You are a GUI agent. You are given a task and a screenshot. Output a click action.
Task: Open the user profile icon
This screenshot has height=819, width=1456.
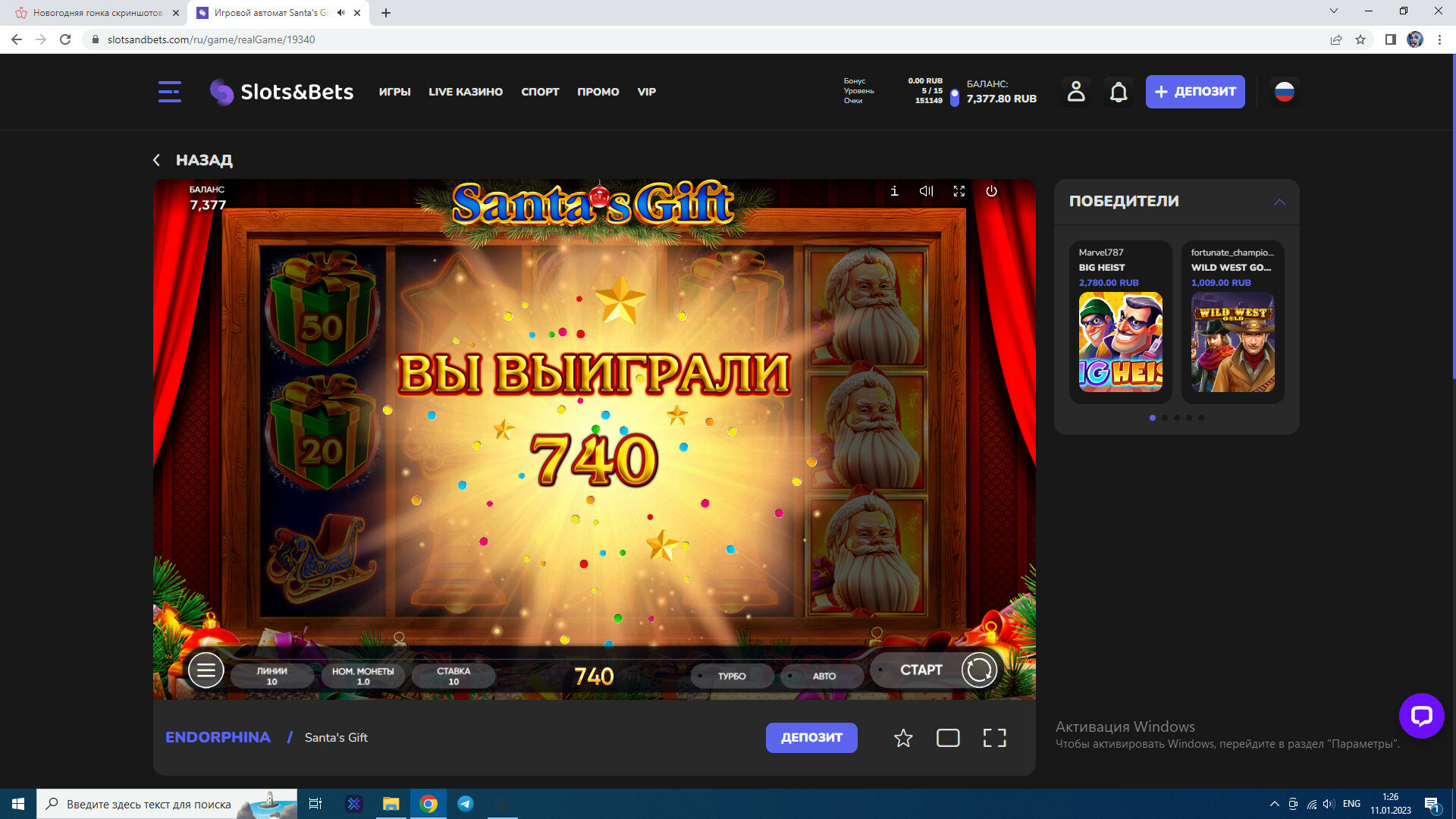1075,92
